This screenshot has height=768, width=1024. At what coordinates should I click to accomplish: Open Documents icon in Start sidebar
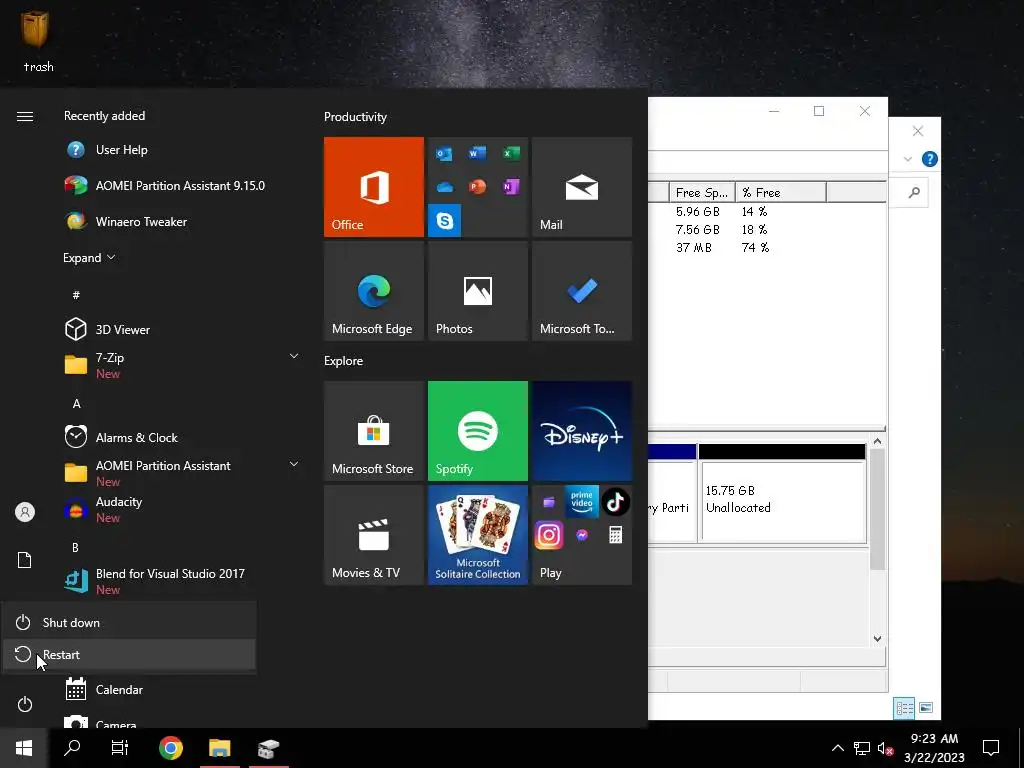pos(25,560)
